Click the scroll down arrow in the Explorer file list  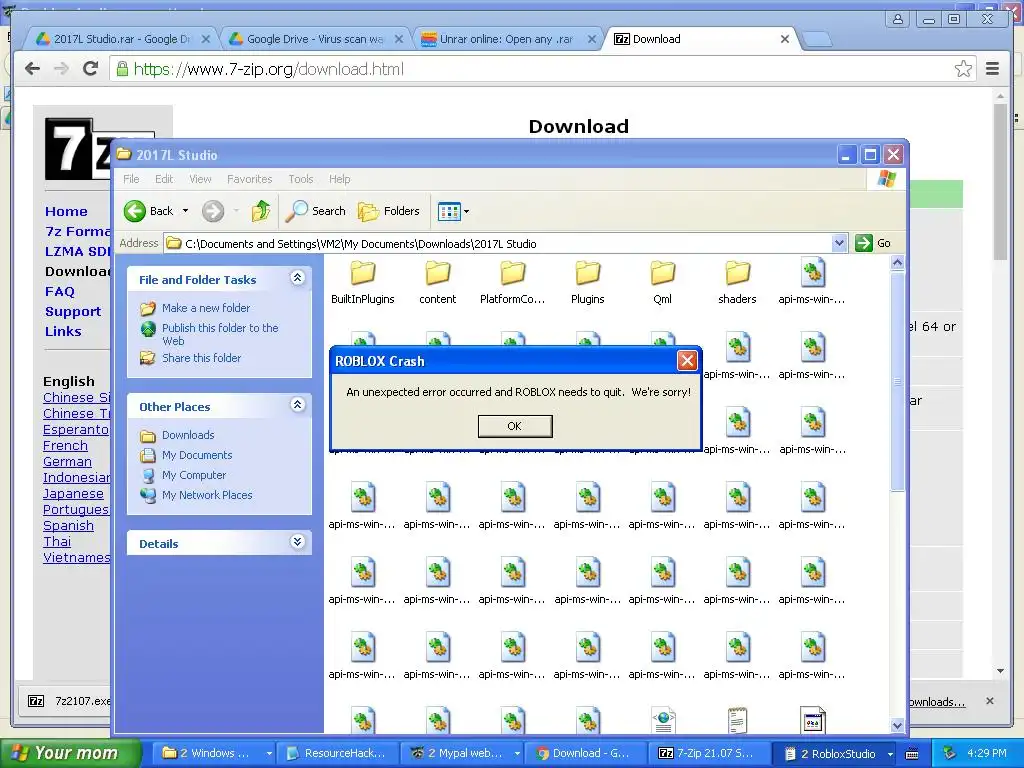click(897, 725)
